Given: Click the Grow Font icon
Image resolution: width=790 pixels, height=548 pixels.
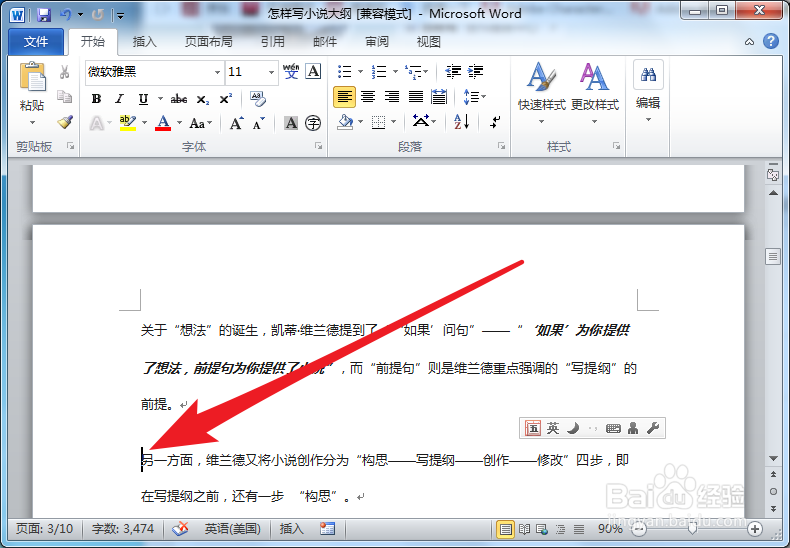Looking at the screenshot, I should click(x=236, y=123).
